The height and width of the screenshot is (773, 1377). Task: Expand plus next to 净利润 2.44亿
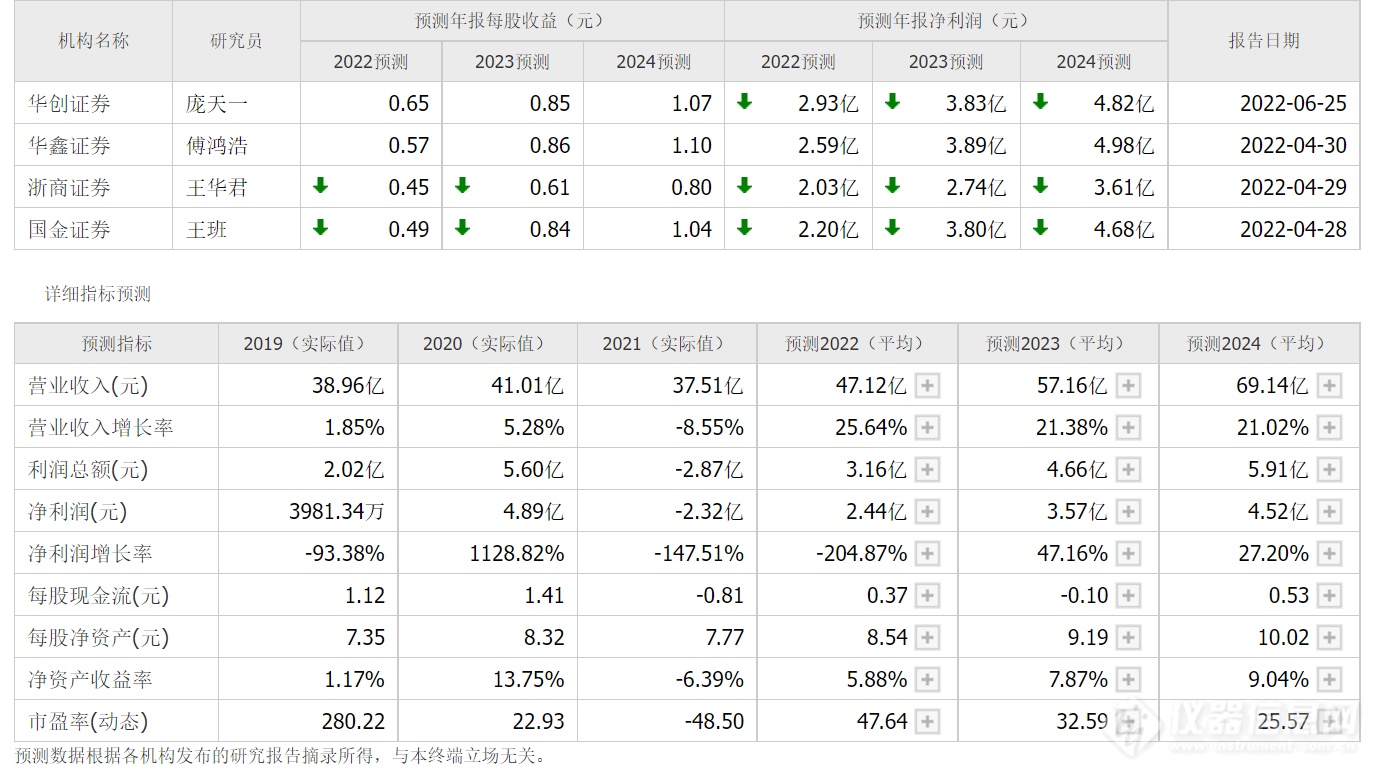point(928,512)
